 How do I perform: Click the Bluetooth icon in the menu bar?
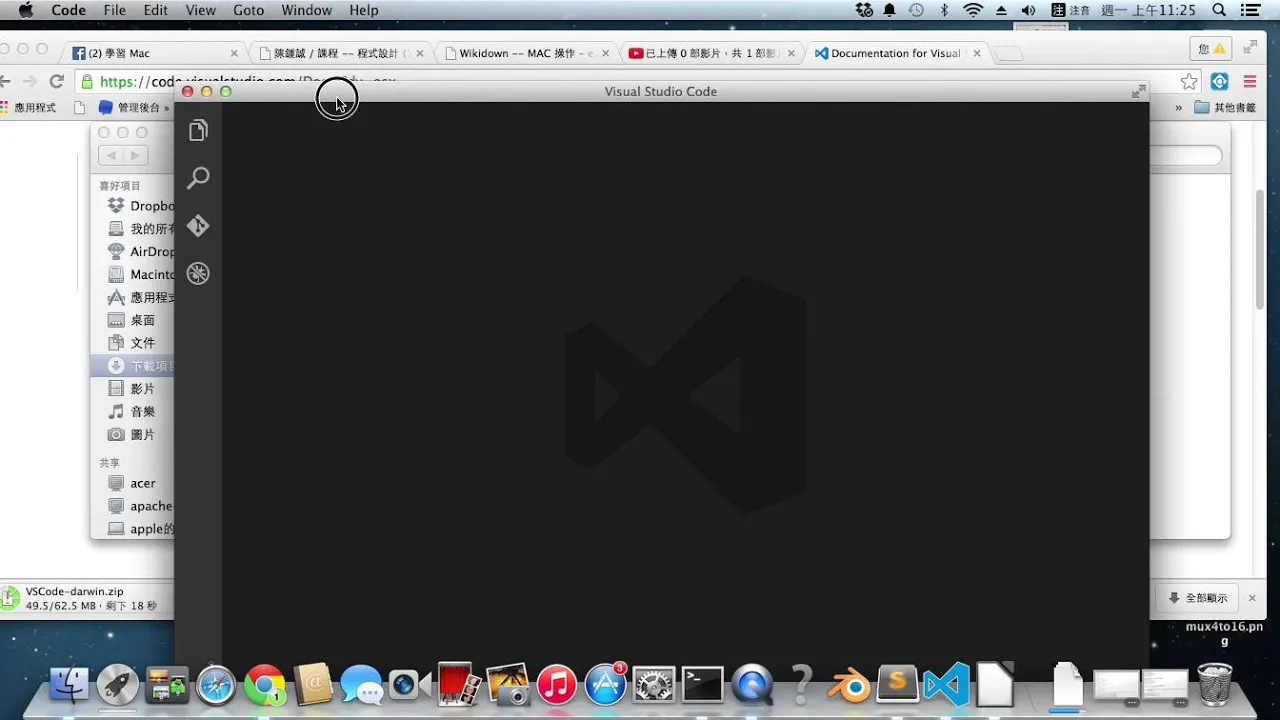coord(944,10)
